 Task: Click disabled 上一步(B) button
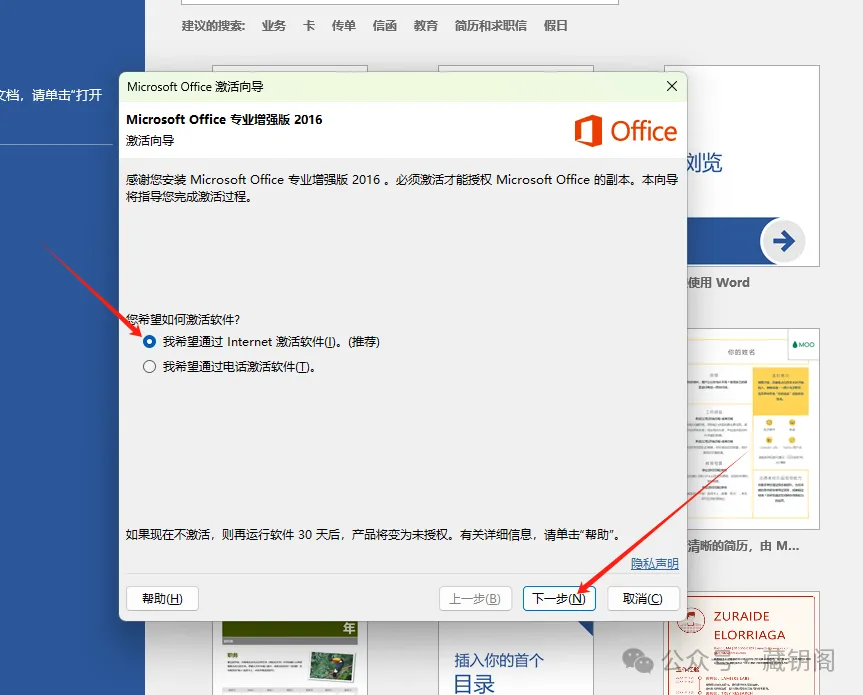tap(475, 598)
